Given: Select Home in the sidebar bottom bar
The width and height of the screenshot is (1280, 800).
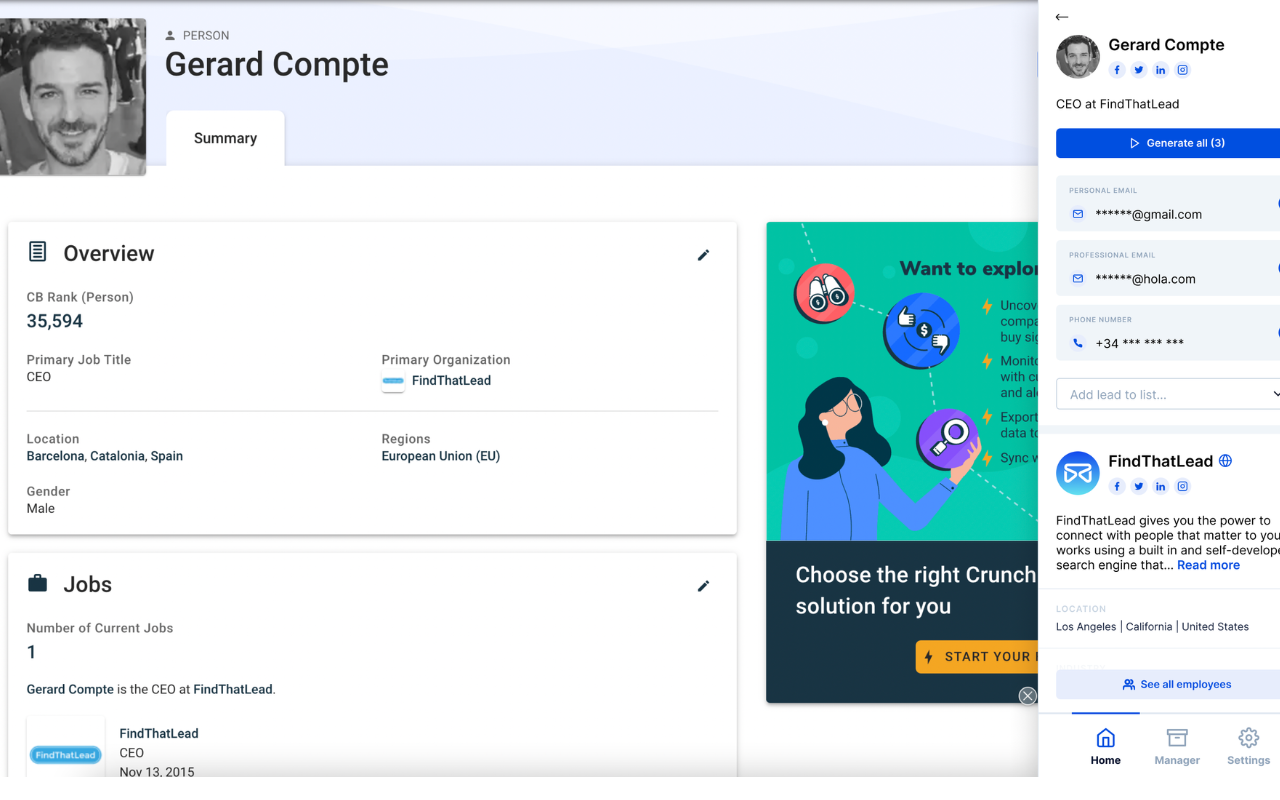Looking at the screenshot, I should click(1105, 745).
